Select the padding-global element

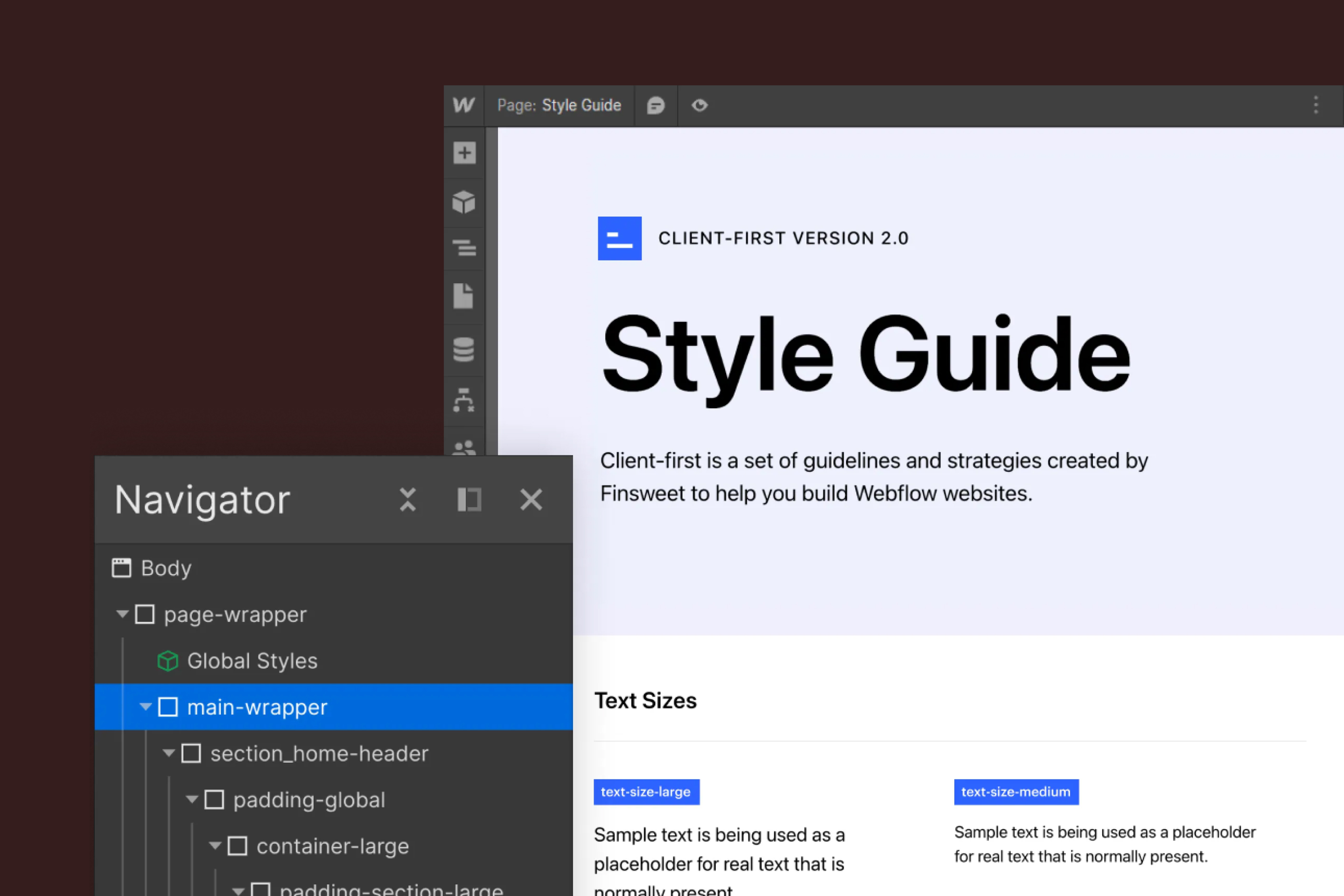coord(334,799)
